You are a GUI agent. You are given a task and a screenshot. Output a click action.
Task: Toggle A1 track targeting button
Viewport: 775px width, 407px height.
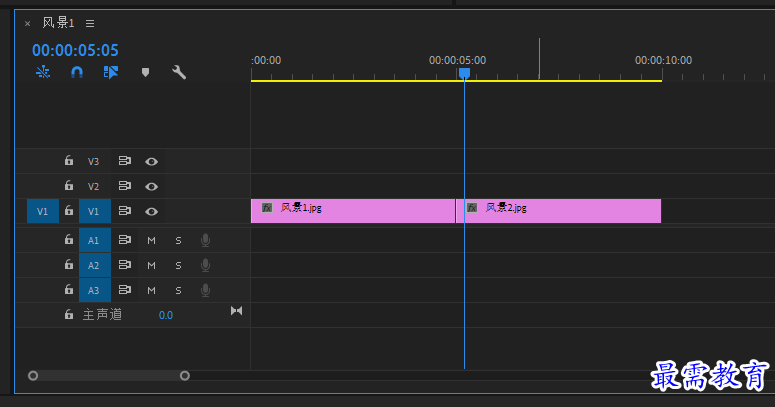pos(94,240)
